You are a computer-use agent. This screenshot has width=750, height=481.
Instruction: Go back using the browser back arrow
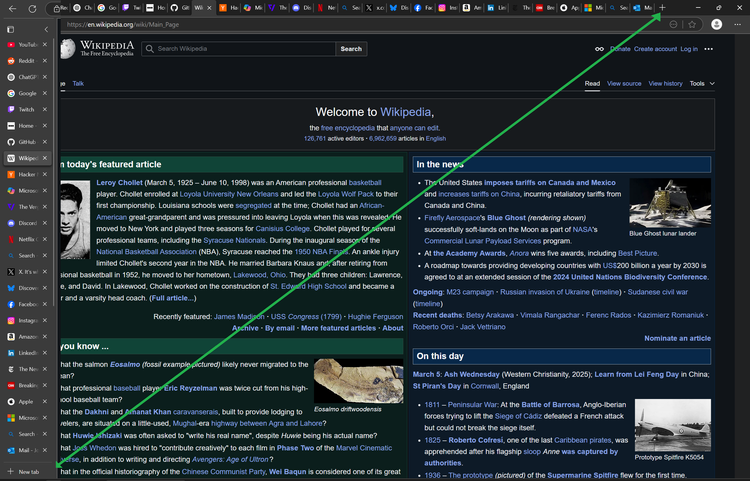(12, 9)
